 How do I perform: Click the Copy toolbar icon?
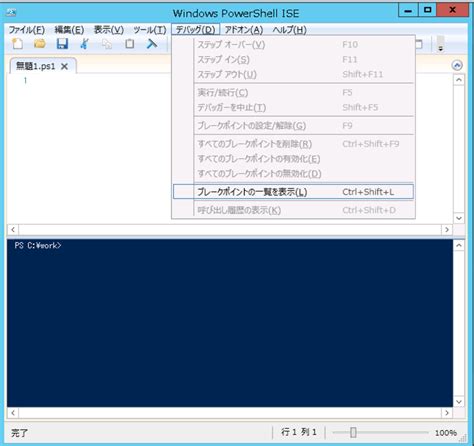pos(107,44)
